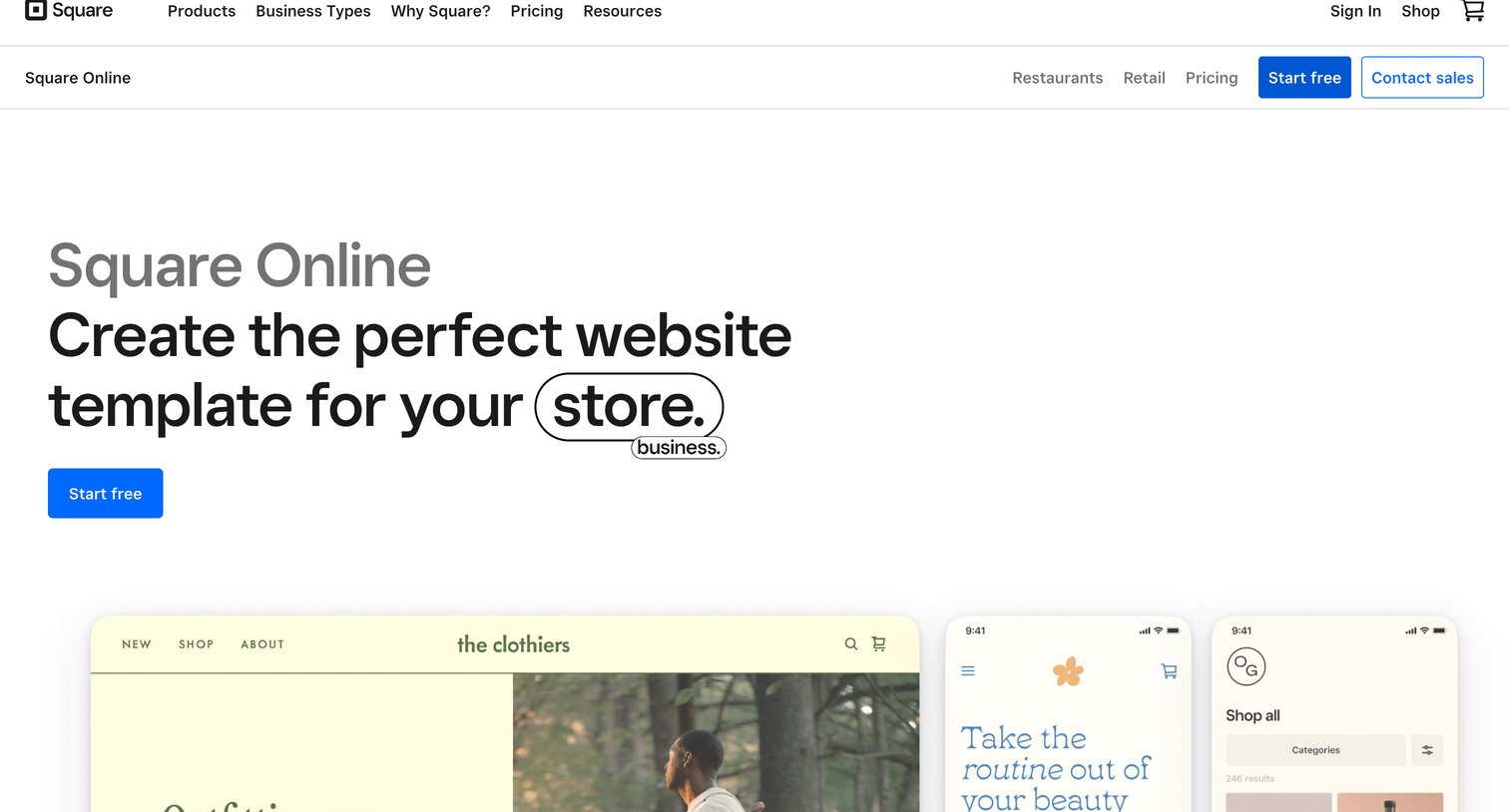
Task: Click the clothiers template title
Action: point(513,644)
